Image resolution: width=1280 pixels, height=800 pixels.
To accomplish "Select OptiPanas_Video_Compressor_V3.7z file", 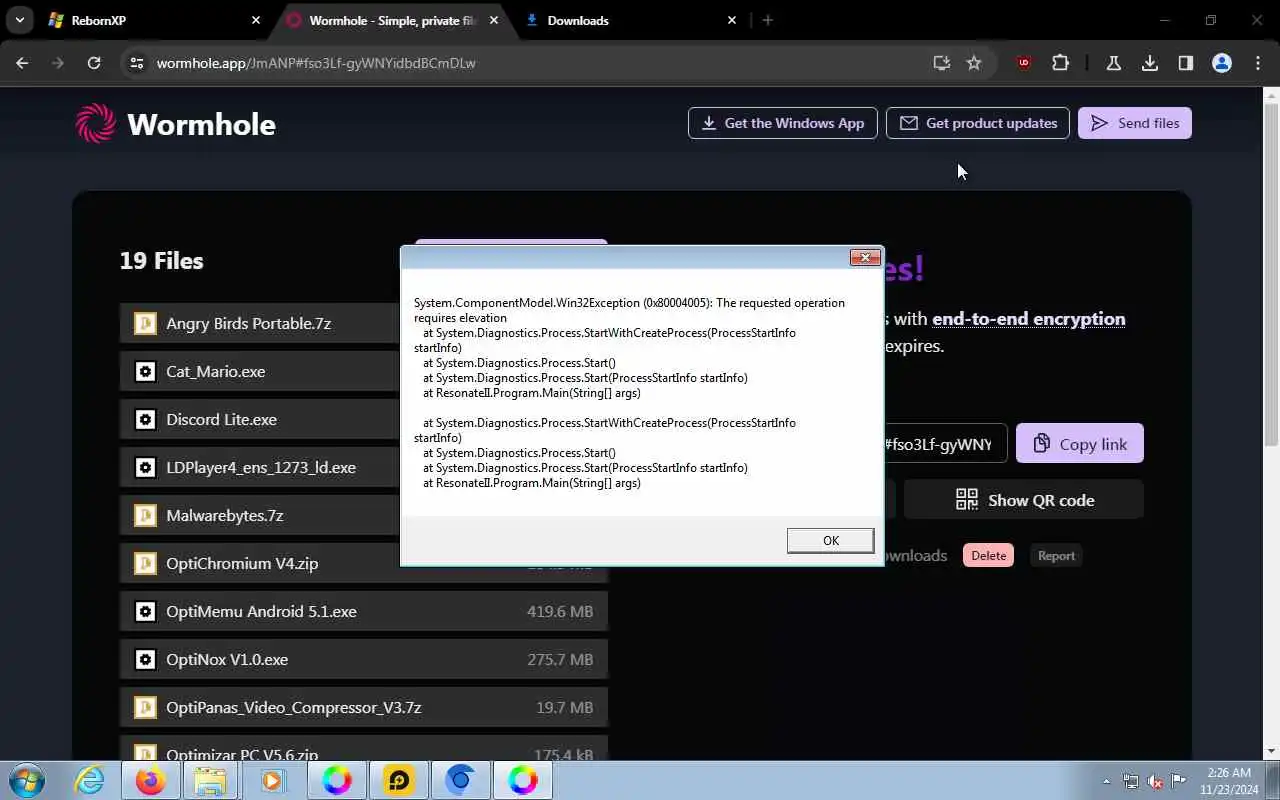I will [364, 707].
